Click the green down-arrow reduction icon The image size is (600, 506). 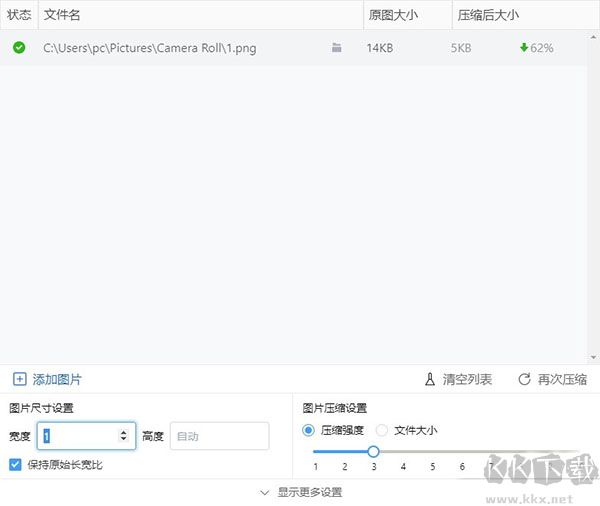524,48
